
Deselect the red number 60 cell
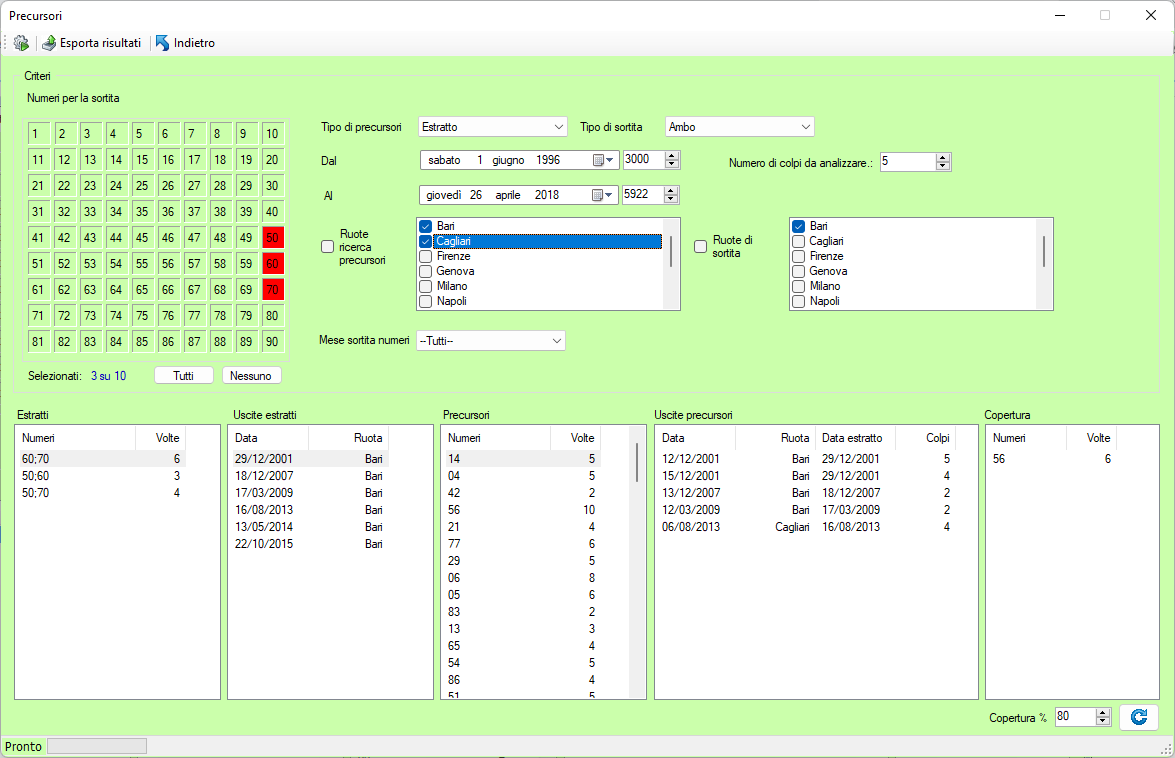pyautogui.click(x=273, y=264)
